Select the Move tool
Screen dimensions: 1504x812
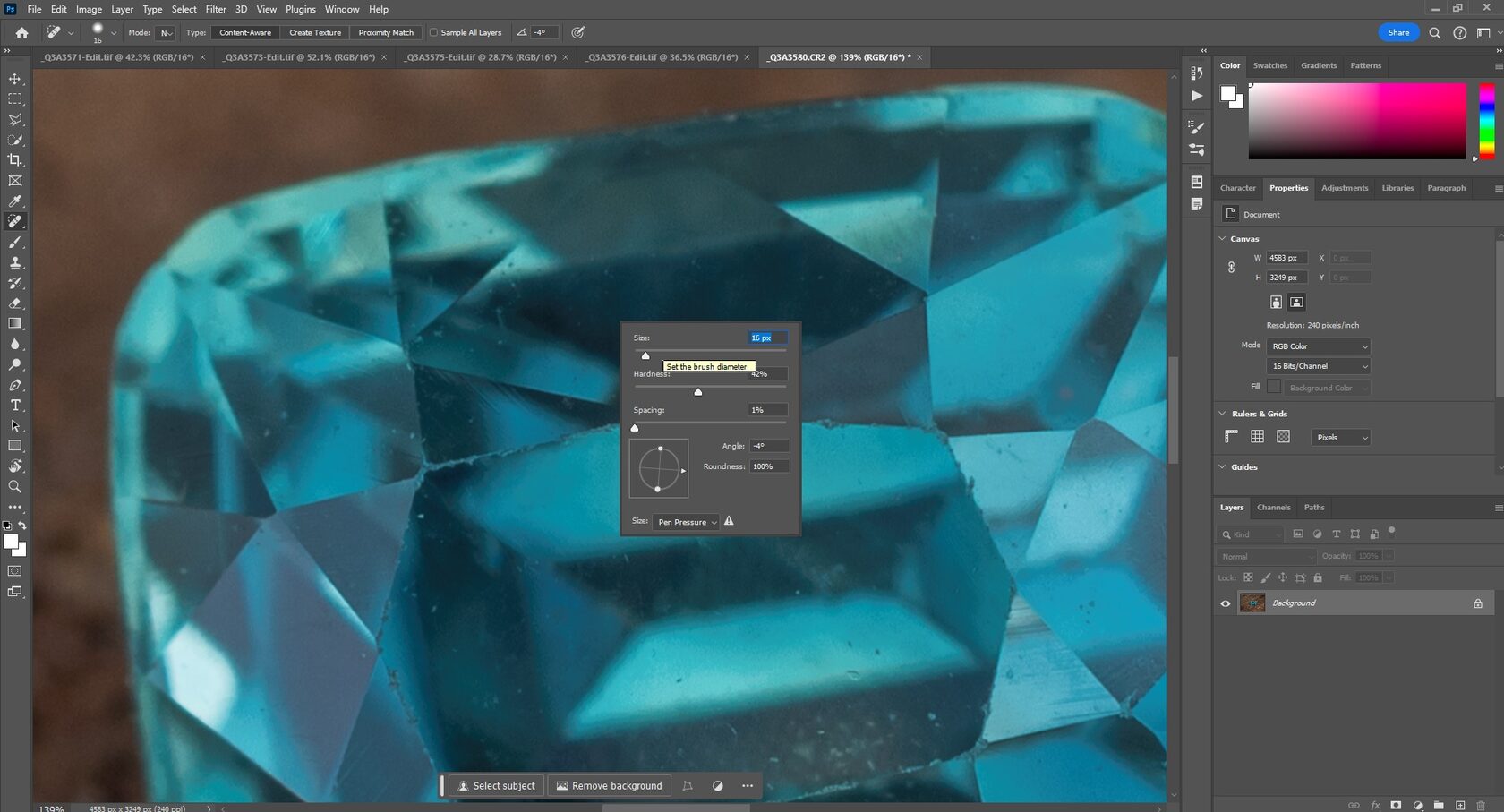pos(14,78)
